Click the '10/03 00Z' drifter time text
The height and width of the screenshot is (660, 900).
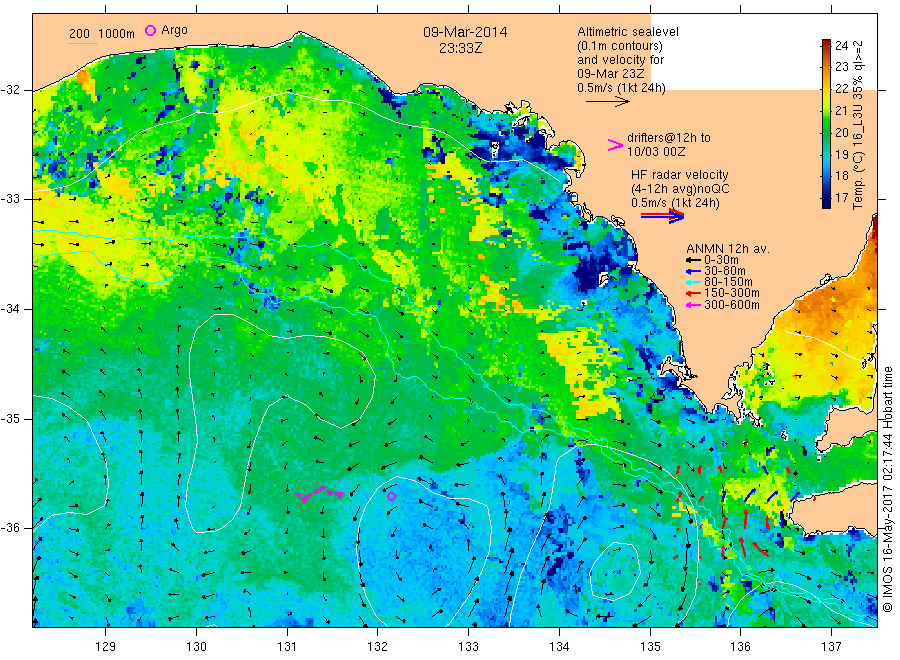pos(655,152)
